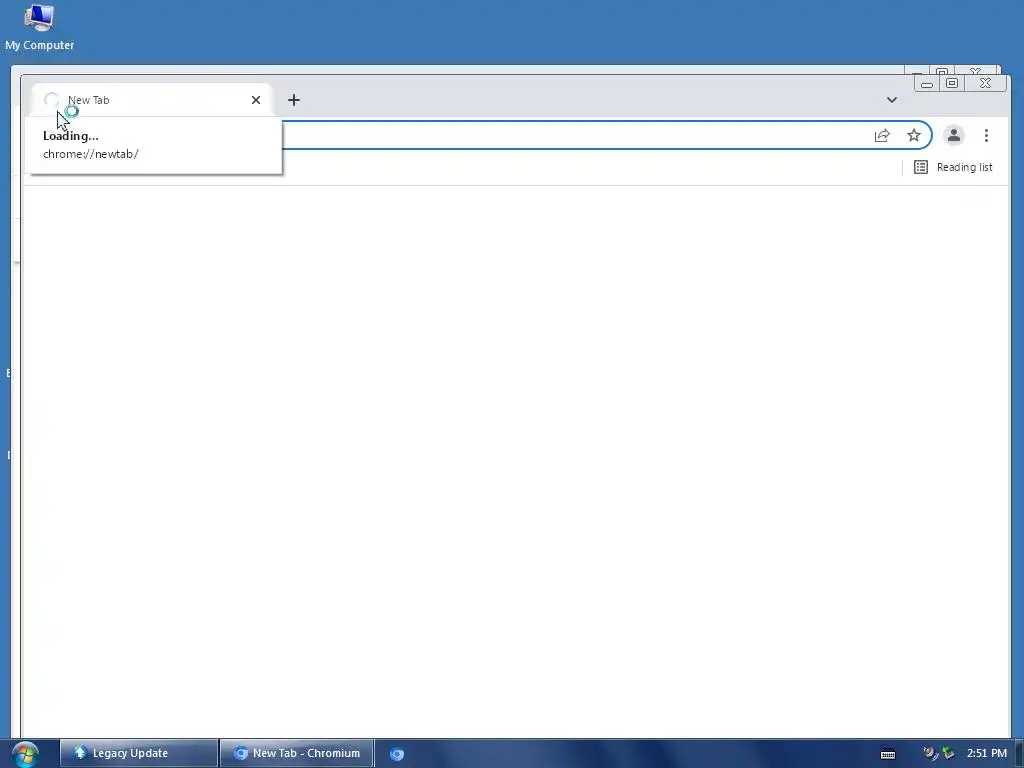Switch to Legacy Update taskbar item
Viewport: 1024px width, 768px height.
[x=138, y=753]
